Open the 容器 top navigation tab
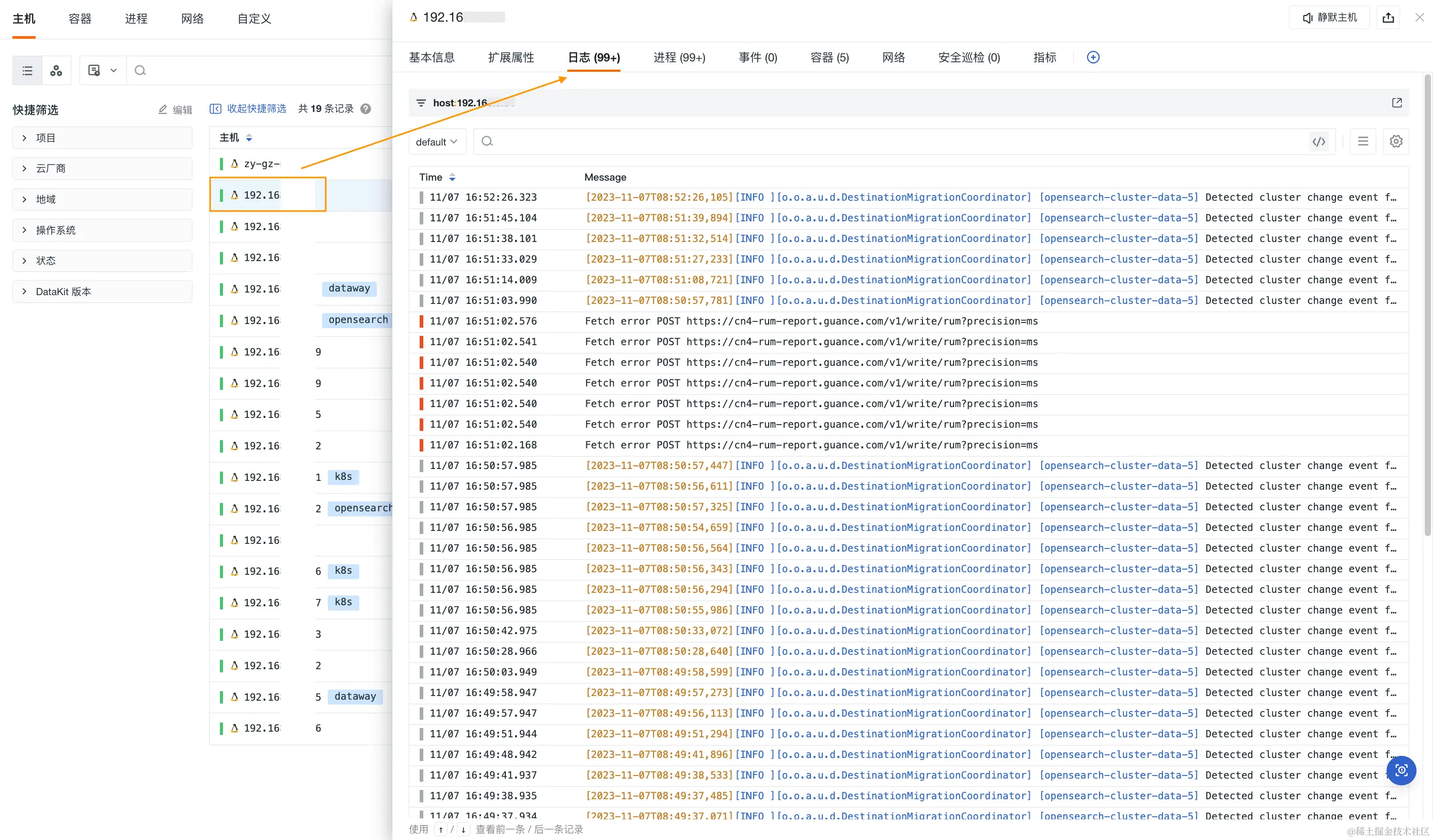Screen dimensions: 1433x840 pyautogui.click(x=79, y=19)
